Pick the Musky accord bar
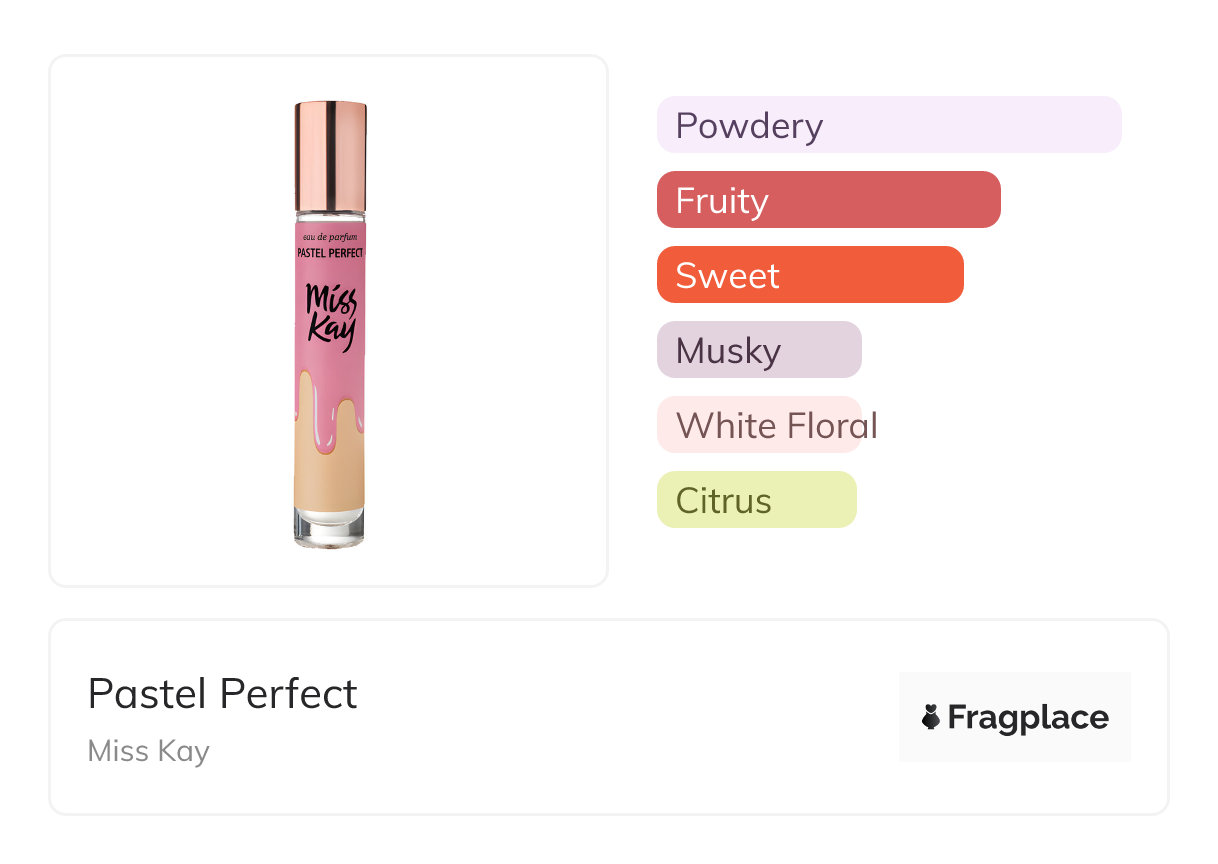 click(758, 350)
